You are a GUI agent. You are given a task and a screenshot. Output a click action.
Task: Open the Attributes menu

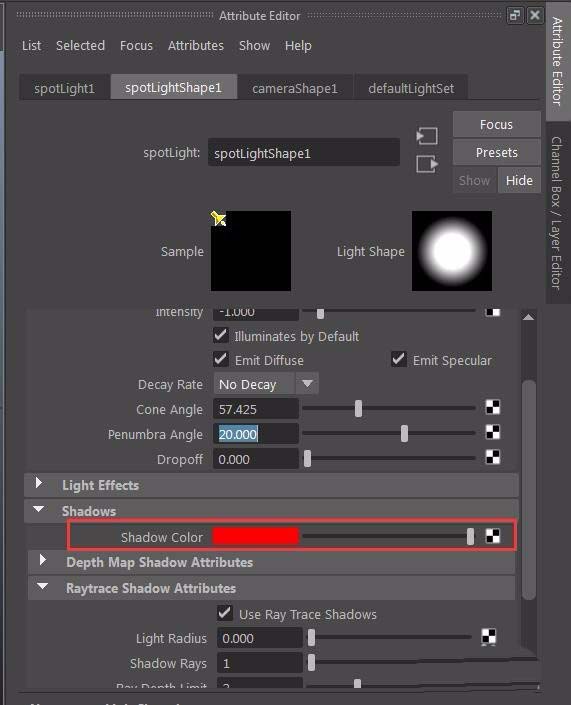196,45
